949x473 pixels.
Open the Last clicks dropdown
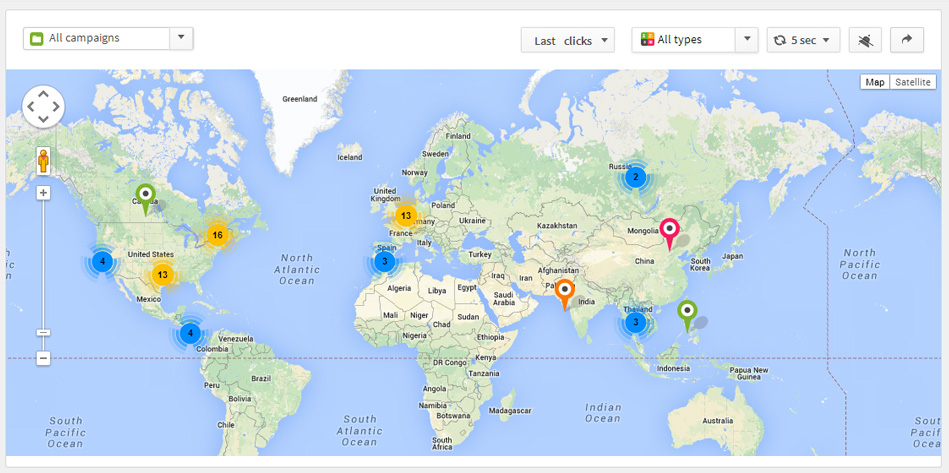coord(568,41)
